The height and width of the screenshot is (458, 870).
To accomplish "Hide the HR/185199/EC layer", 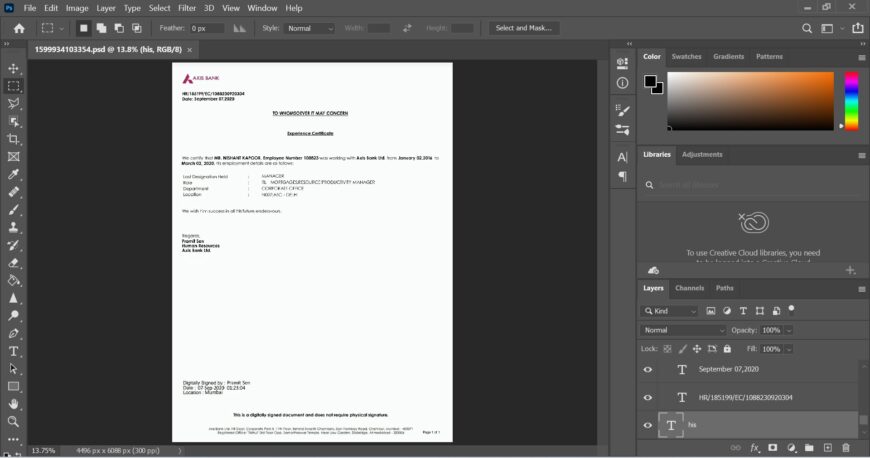I will [648, 397].
